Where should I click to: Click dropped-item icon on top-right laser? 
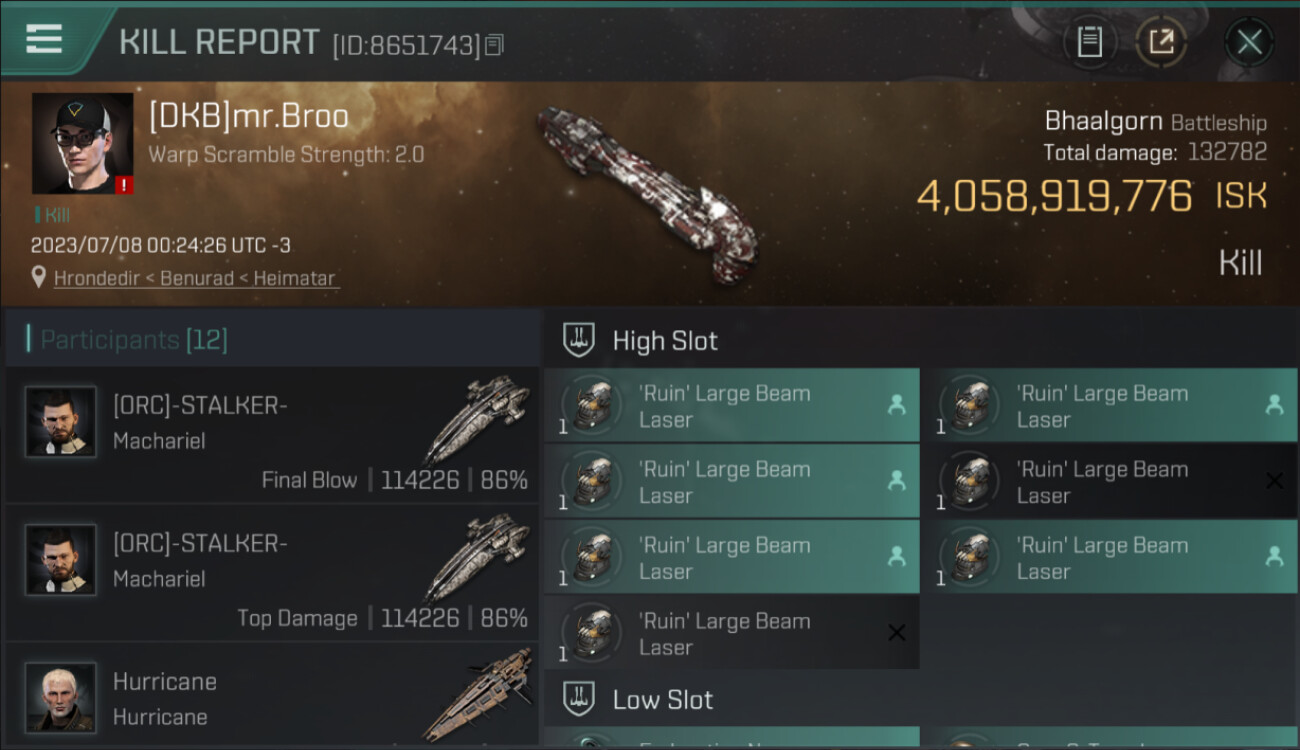click(1274, 405)
